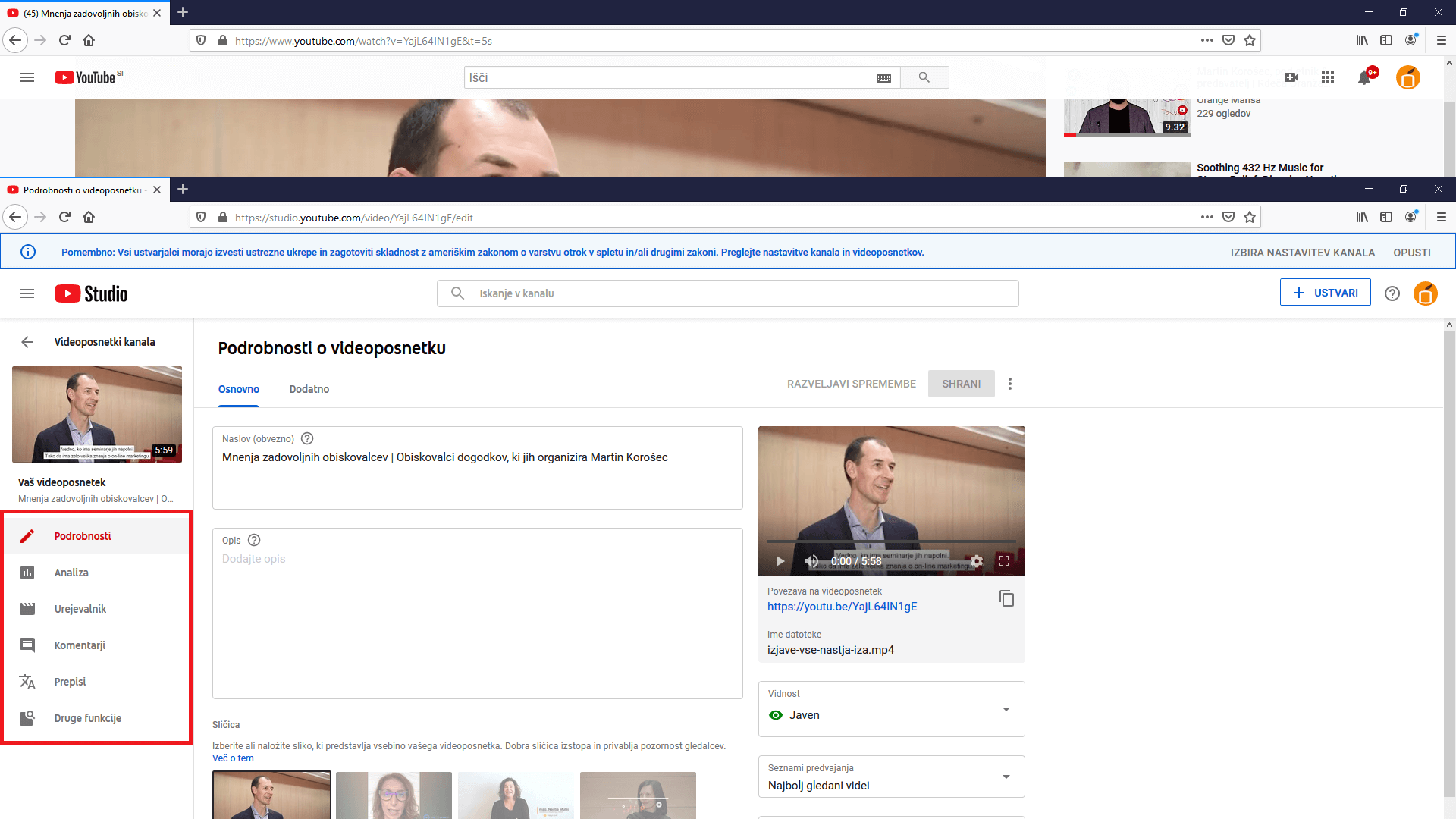1456x819 pixels.
Task: Copy the video link icon
Action: pyautogui.click(x=1006, y=598)
